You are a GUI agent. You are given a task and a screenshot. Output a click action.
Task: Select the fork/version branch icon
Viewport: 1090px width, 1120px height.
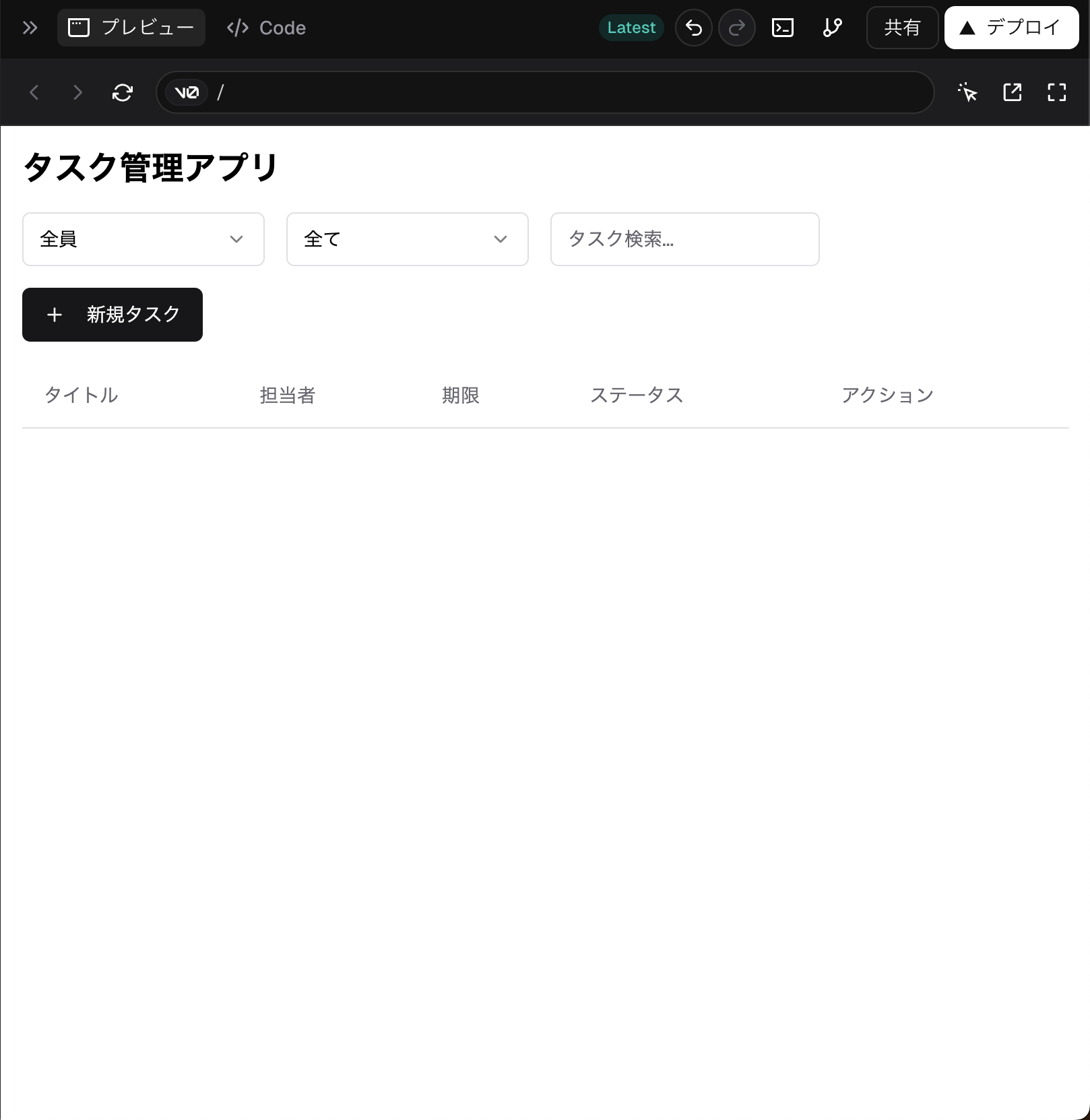coord(833,28)
